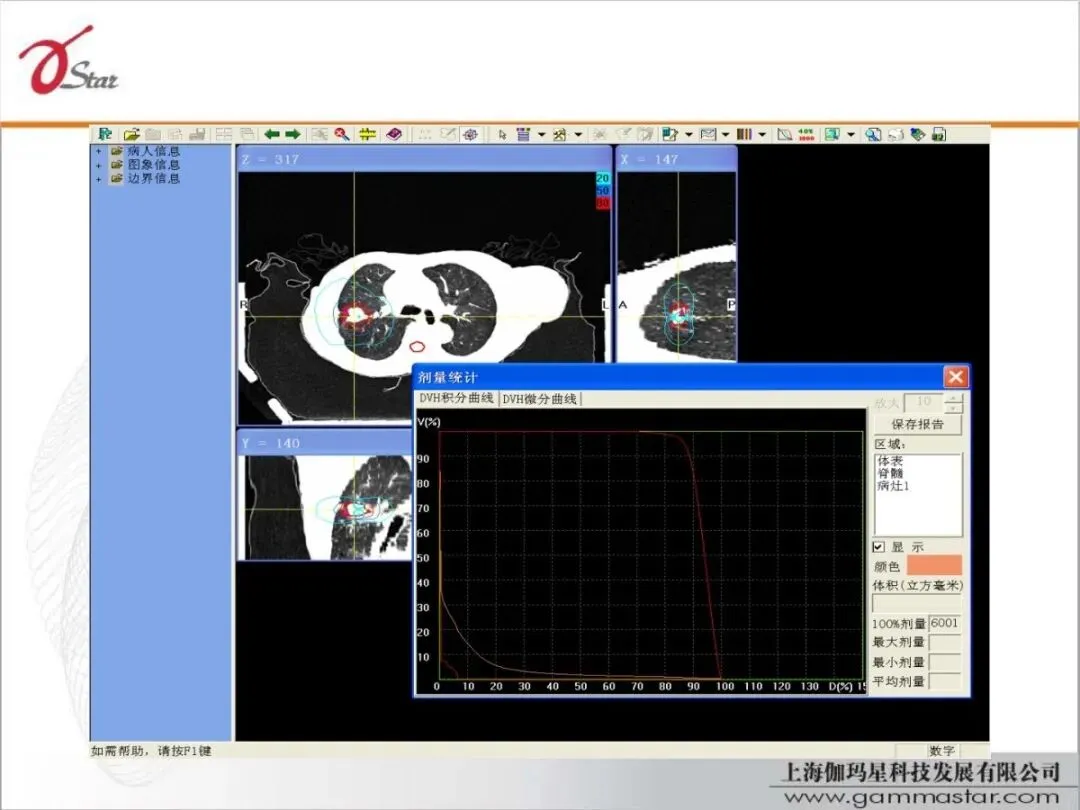Click the 平均剂量 value field
The height and width of the screenshot is (810, 1080).
(x=945, y=681)
